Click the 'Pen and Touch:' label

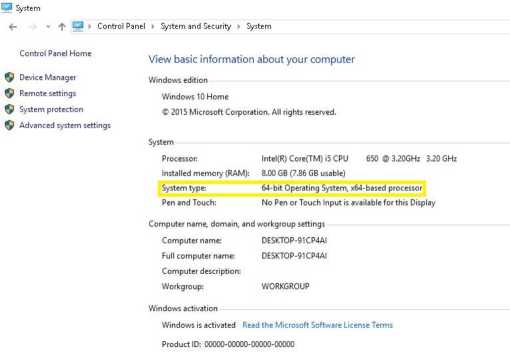coord(189,203)
